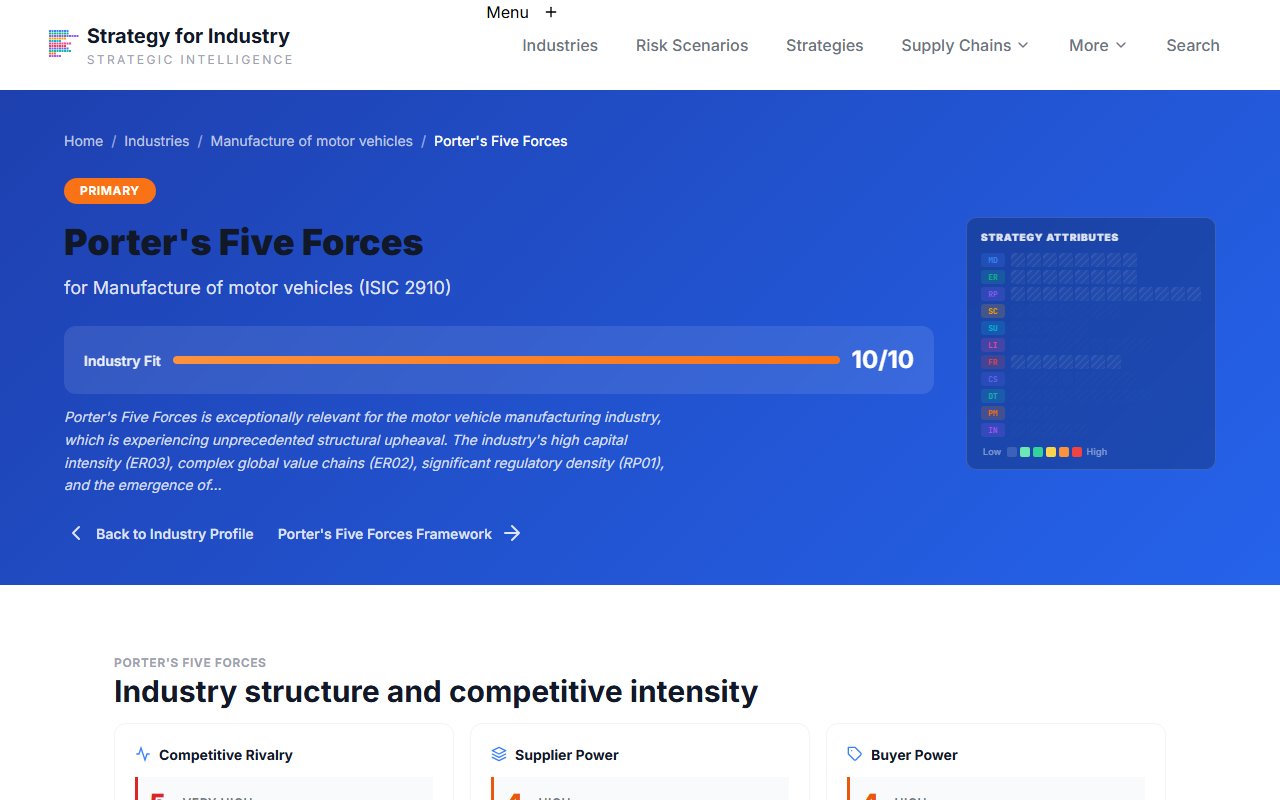This screenshot has height=800, width=1280.
Task: Click the Supplier Power layers icon
Action: click(499, 755)
